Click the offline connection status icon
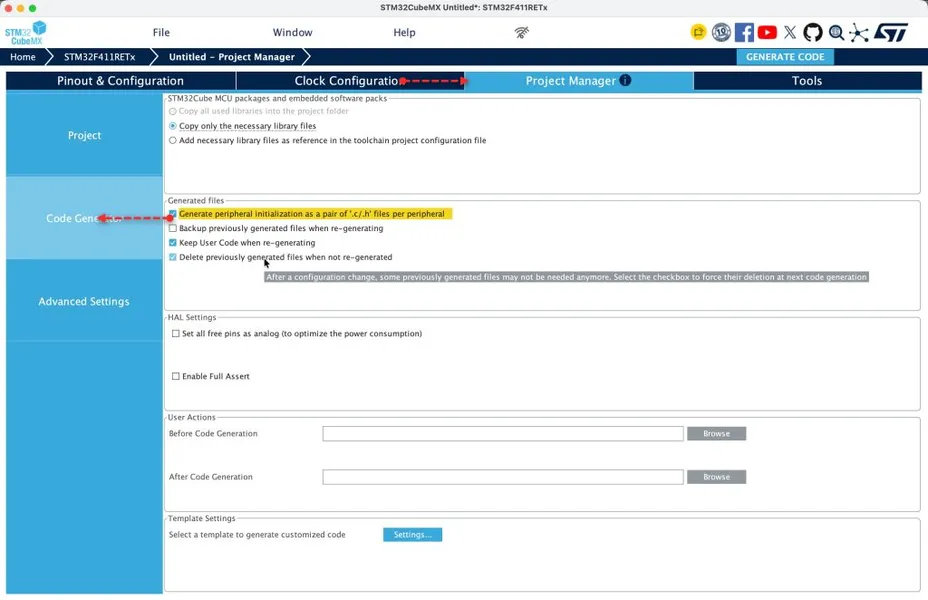 click(x=521, y=33)
